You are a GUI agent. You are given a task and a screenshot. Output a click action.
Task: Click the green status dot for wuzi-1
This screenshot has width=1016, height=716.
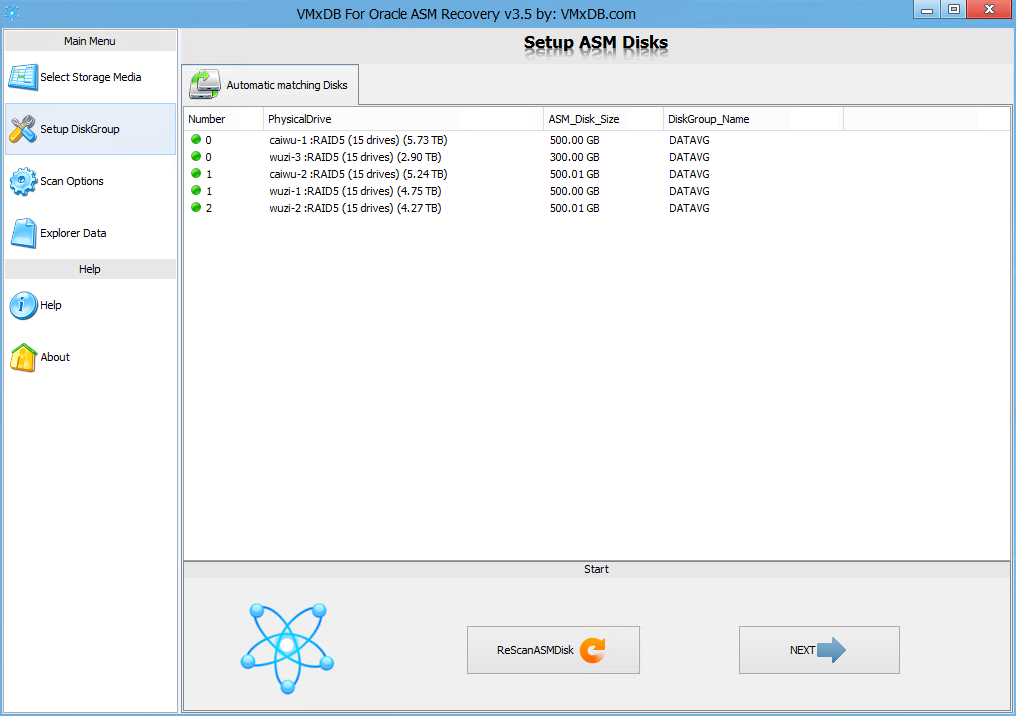pos(196,191)
